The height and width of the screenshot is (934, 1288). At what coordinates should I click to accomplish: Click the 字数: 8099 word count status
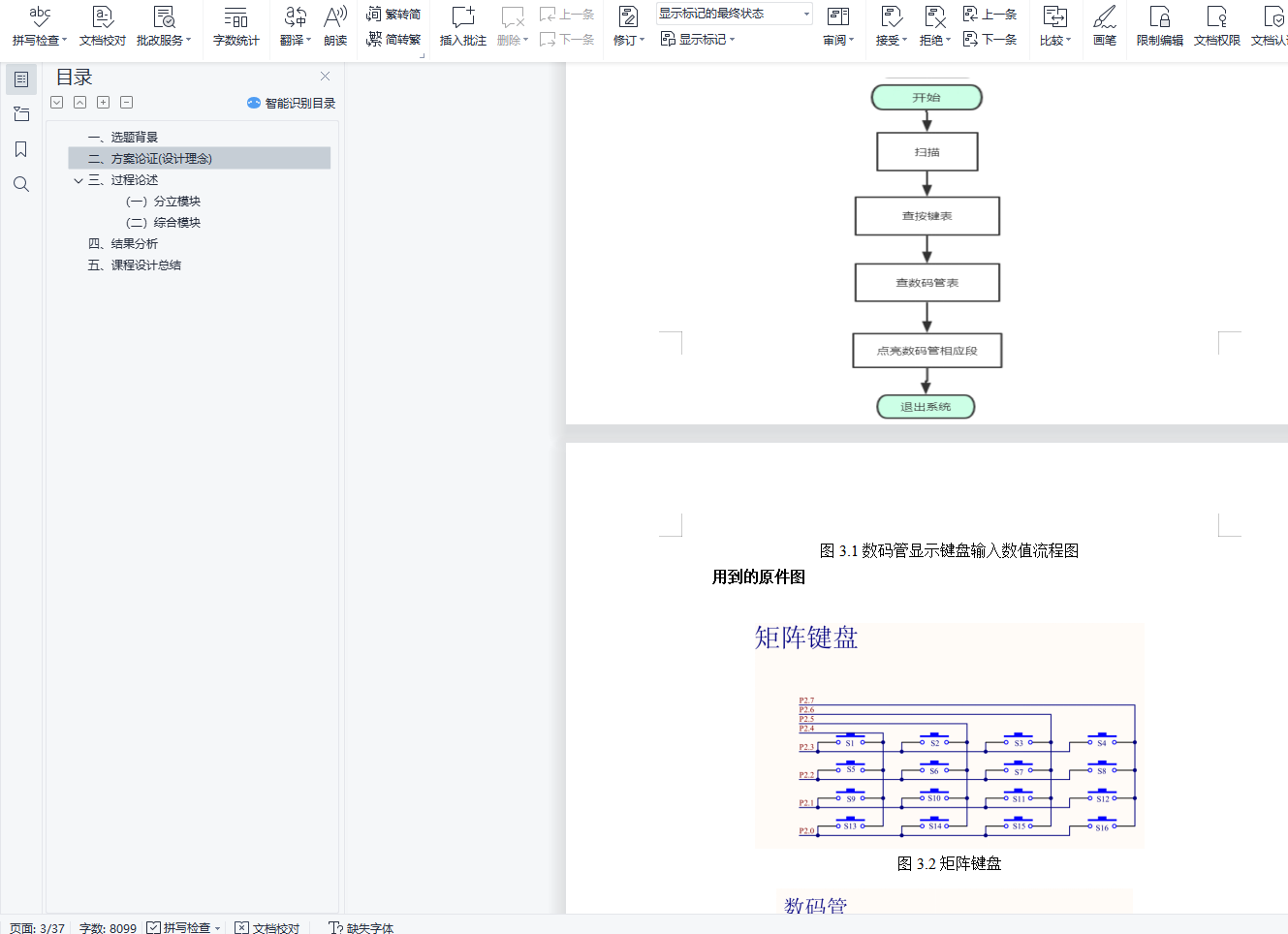click(108, 927)
